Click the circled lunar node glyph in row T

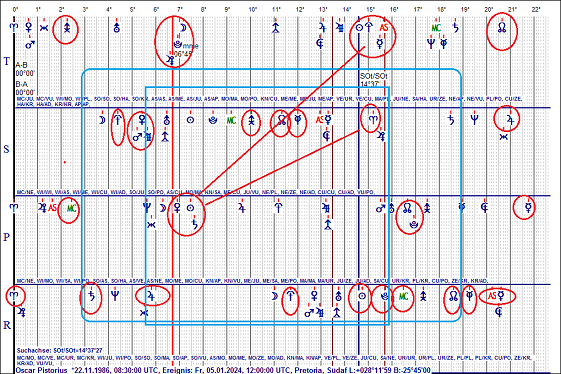point(502,28)
